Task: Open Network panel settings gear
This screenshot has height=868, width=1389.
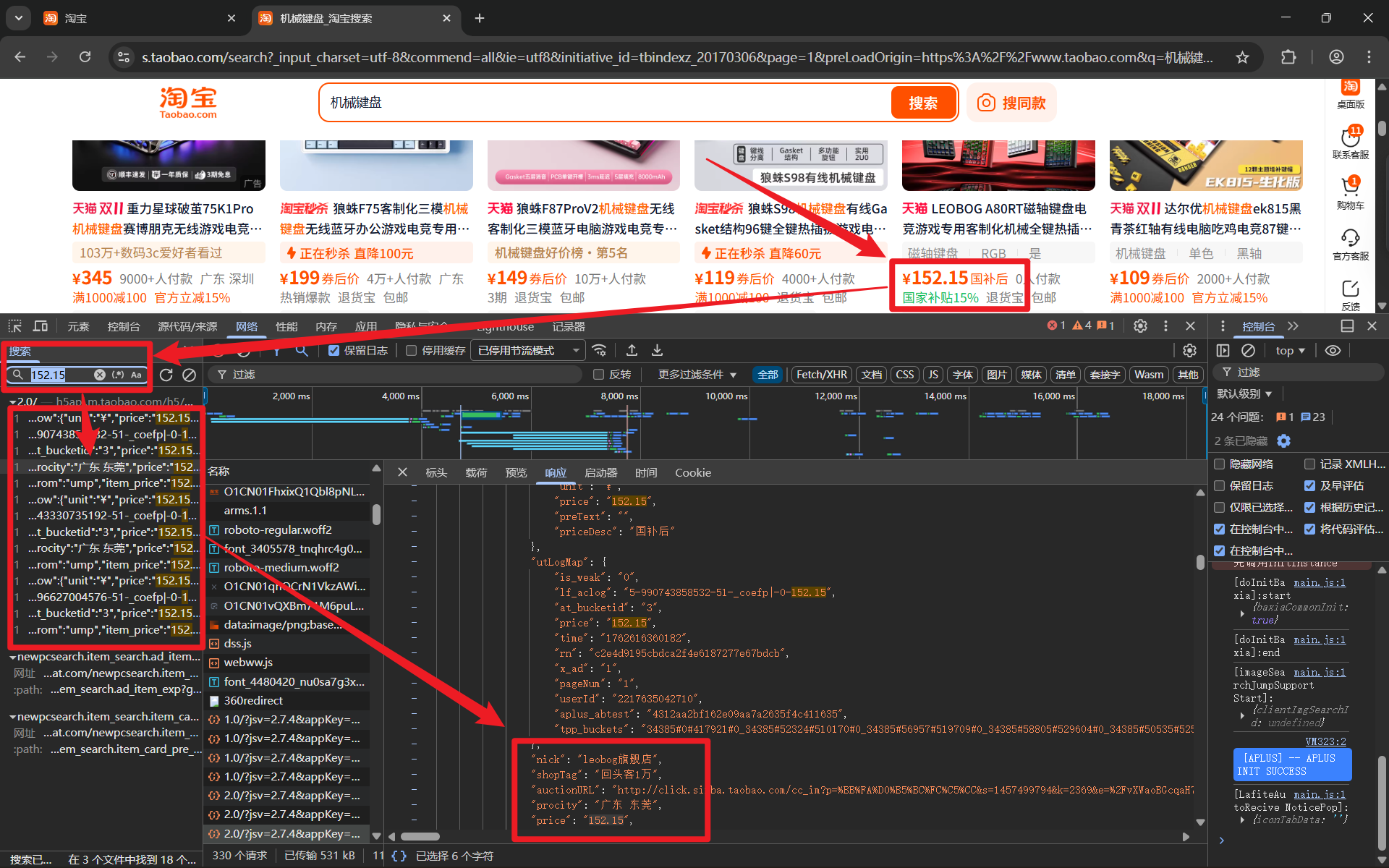Action: [1189, 351]
